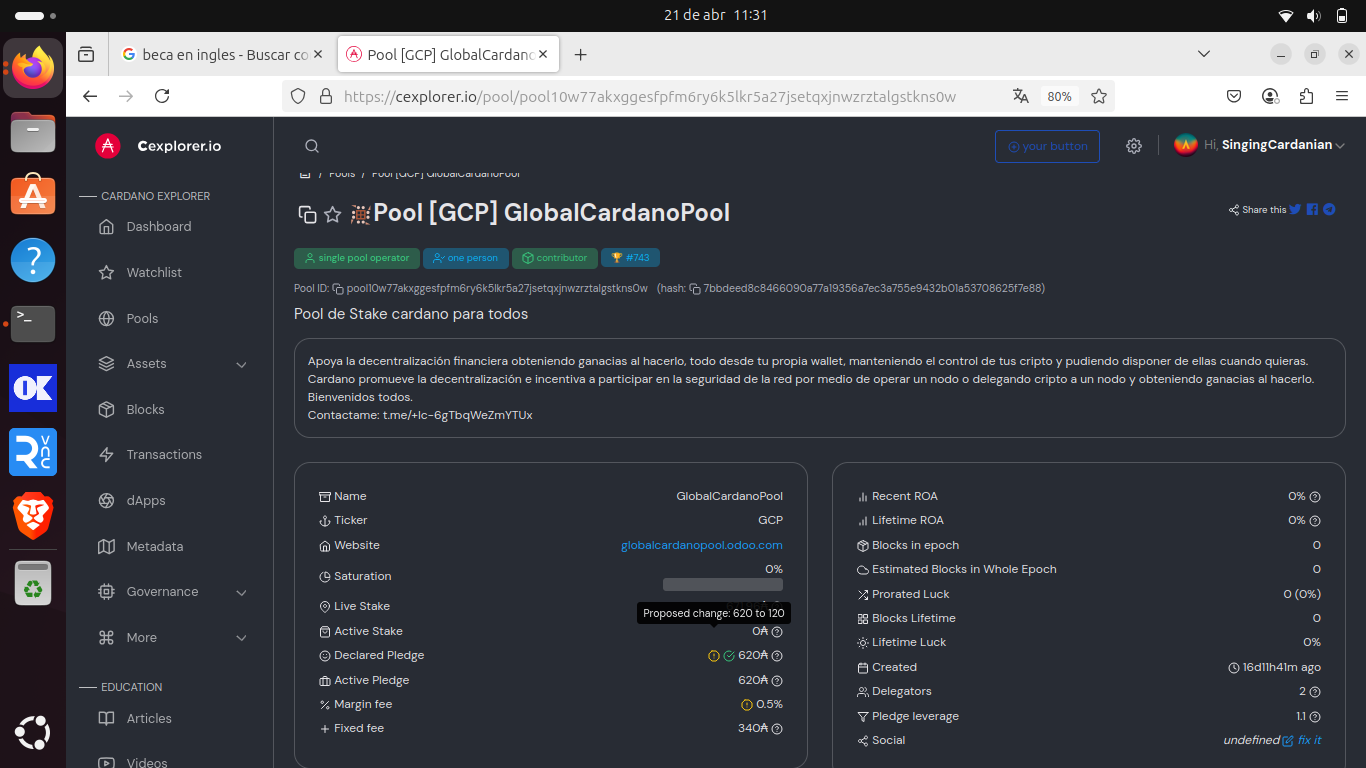
Task: Open a new browser tab
Action: pyautogui.click(x=580, y=55)
